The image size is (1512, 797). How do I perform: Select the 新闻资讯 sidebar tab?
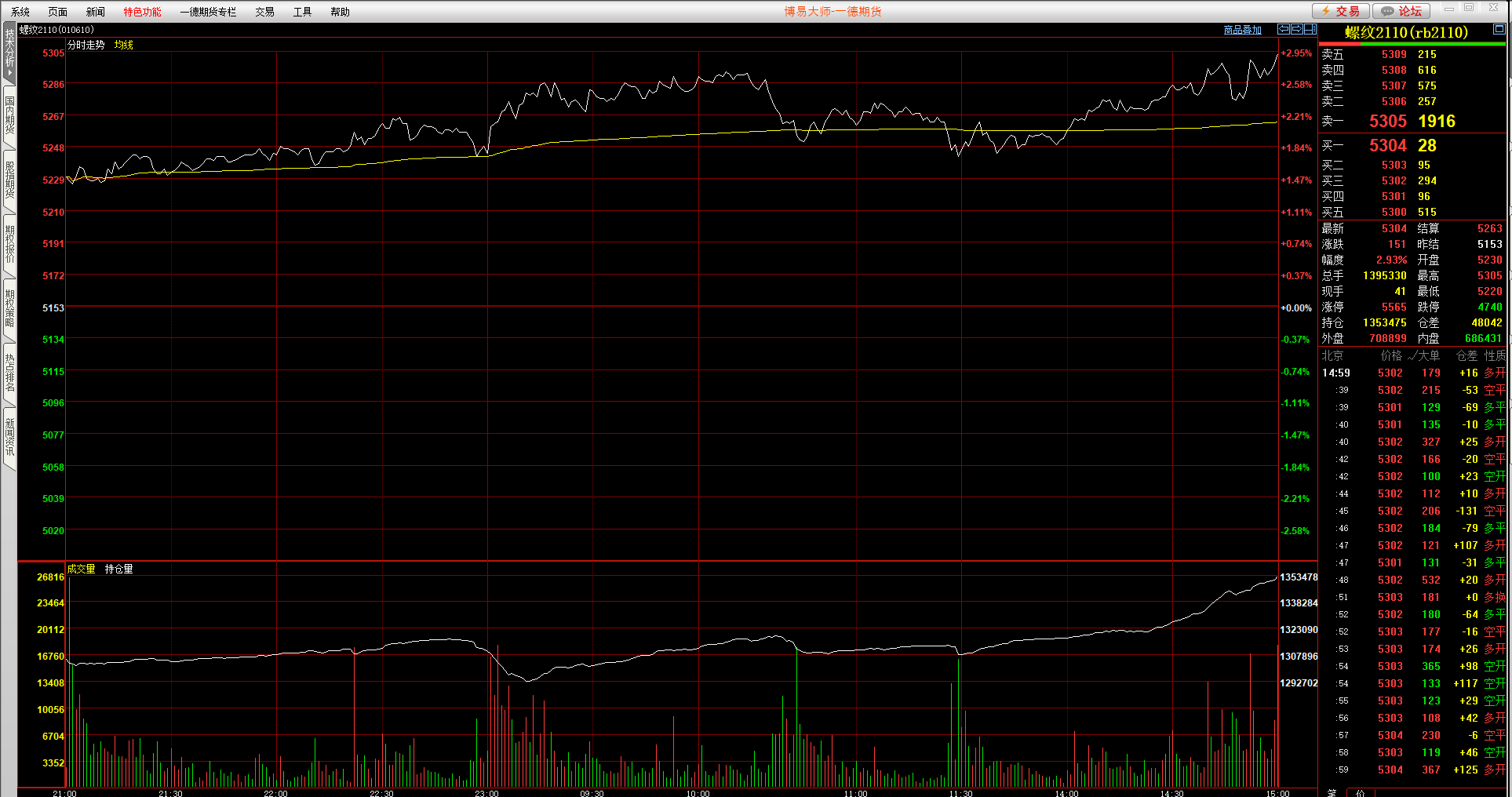coord(9,437)
